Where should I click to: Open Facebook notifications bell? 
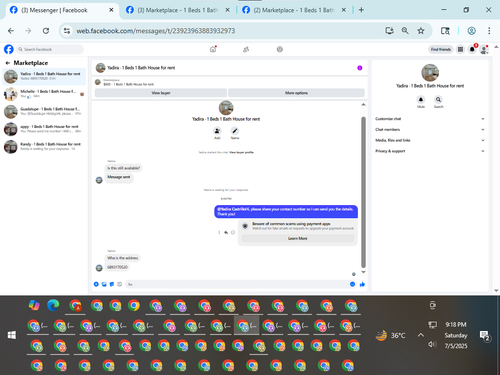coord(472,49)
